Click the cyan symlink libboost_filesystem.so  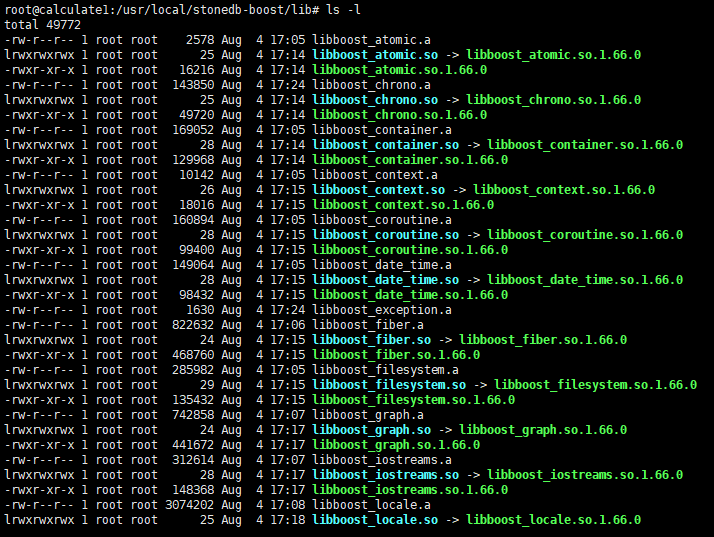[389, 385]
